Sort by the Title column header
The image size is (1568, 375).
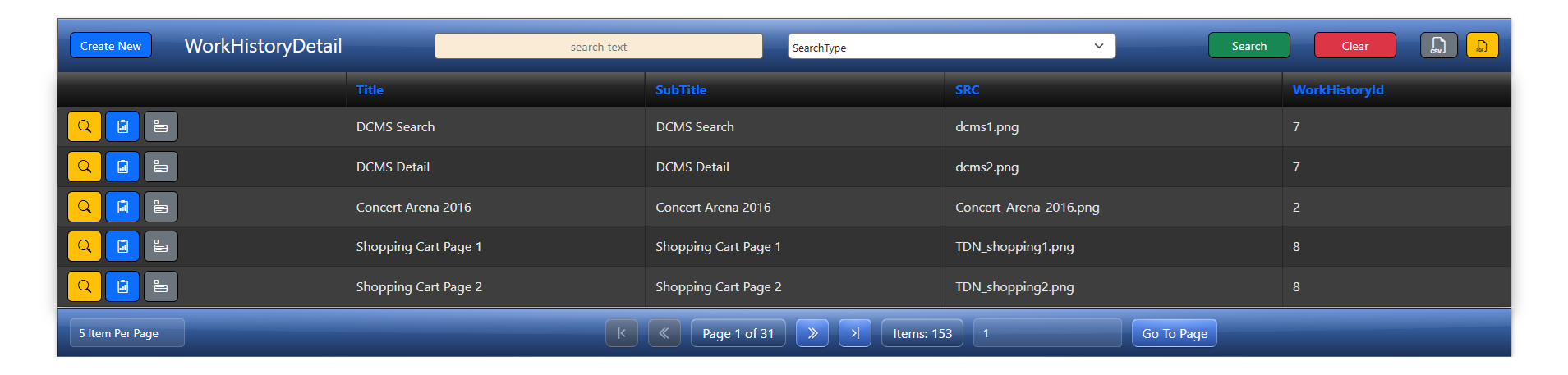[370, 89]
